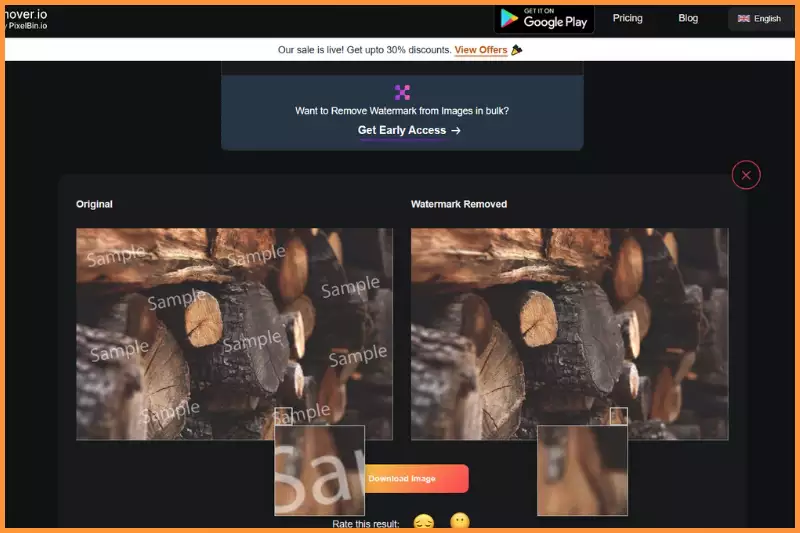Click the party popper icon beside View Offers
Image resolution: width=800 pixels, height=533 pixels.
516,50
